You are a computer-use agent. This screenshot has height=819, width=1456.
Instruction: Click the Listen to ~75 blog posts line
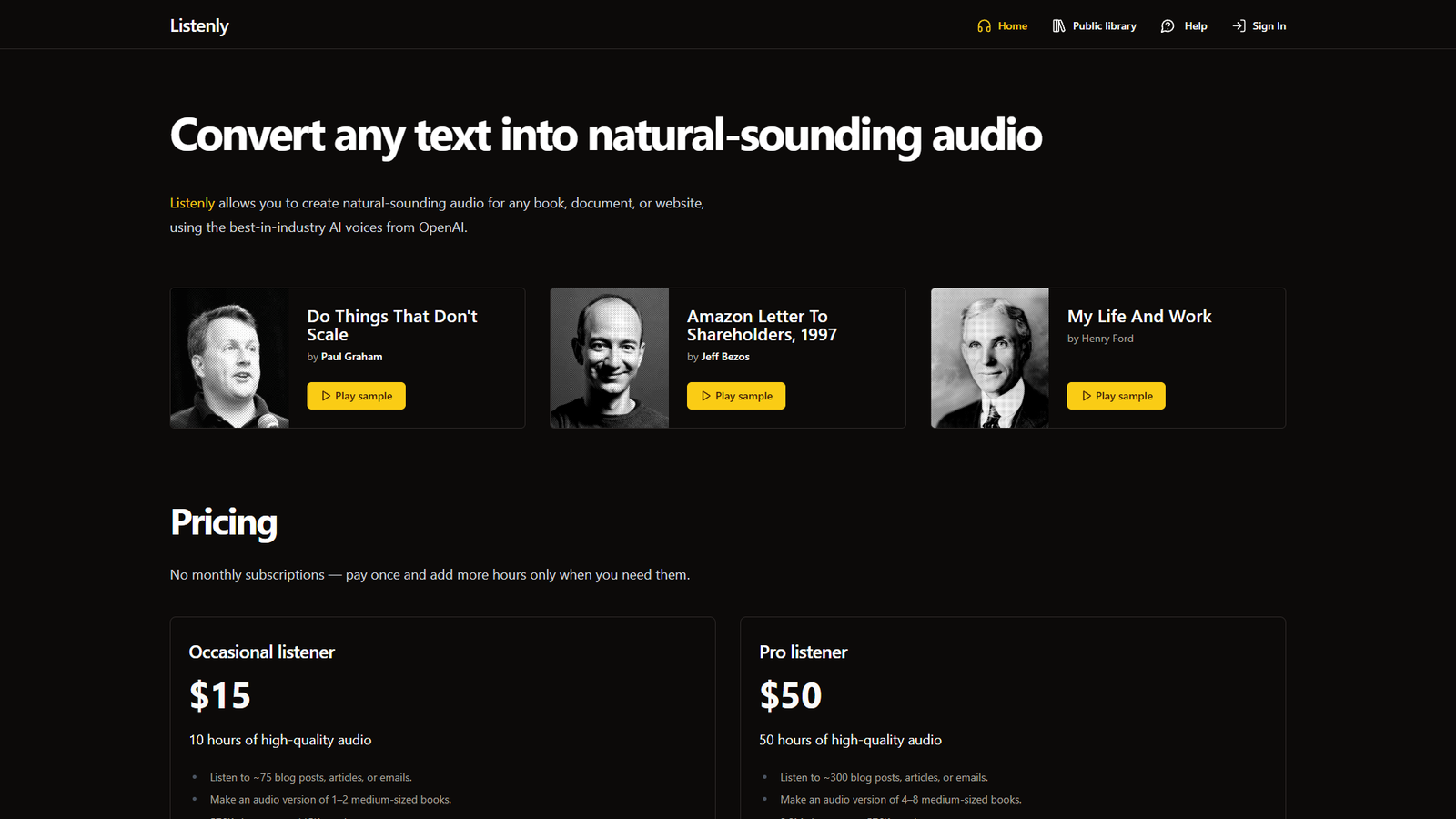pos(310,777)
